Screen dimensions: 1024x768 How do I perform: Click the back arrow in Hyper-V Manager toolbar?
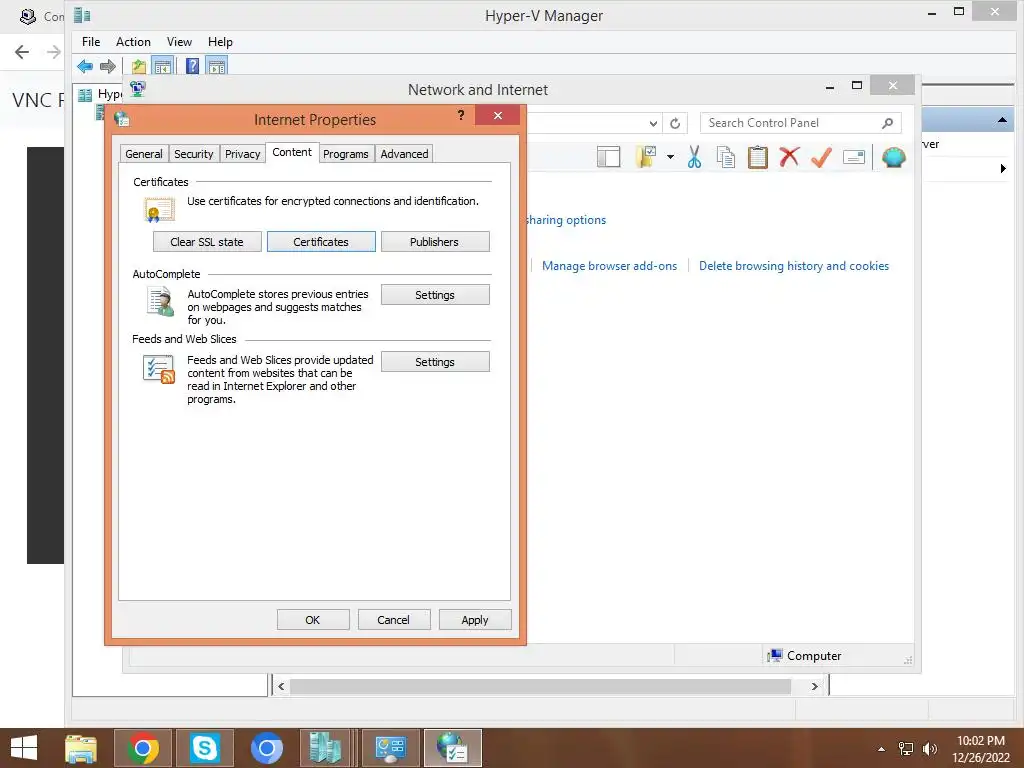pos(85,66)
